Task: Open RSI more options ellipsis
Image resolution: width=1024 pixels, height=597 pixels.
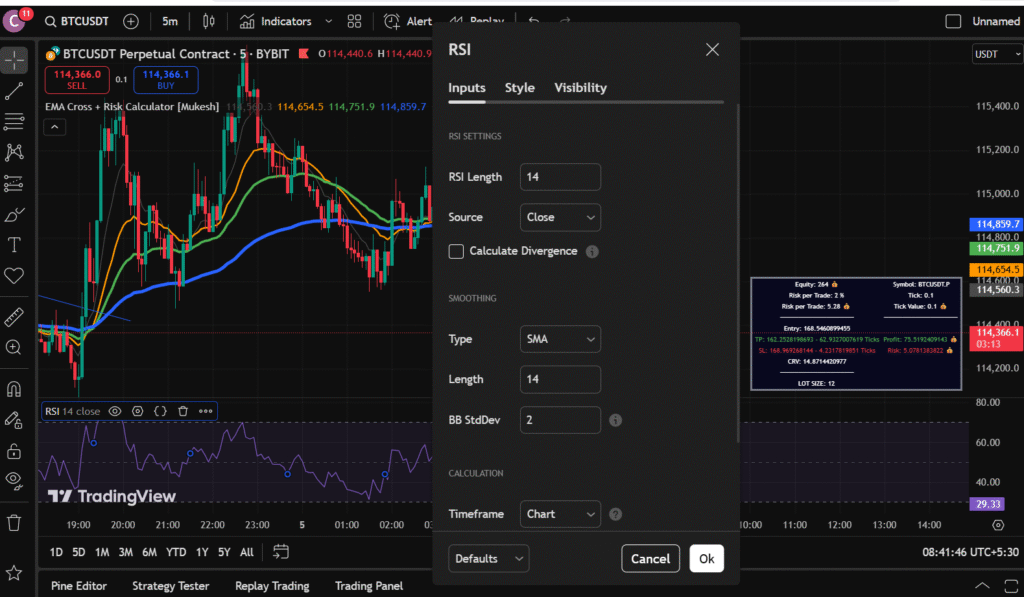Action: point(206,411)
